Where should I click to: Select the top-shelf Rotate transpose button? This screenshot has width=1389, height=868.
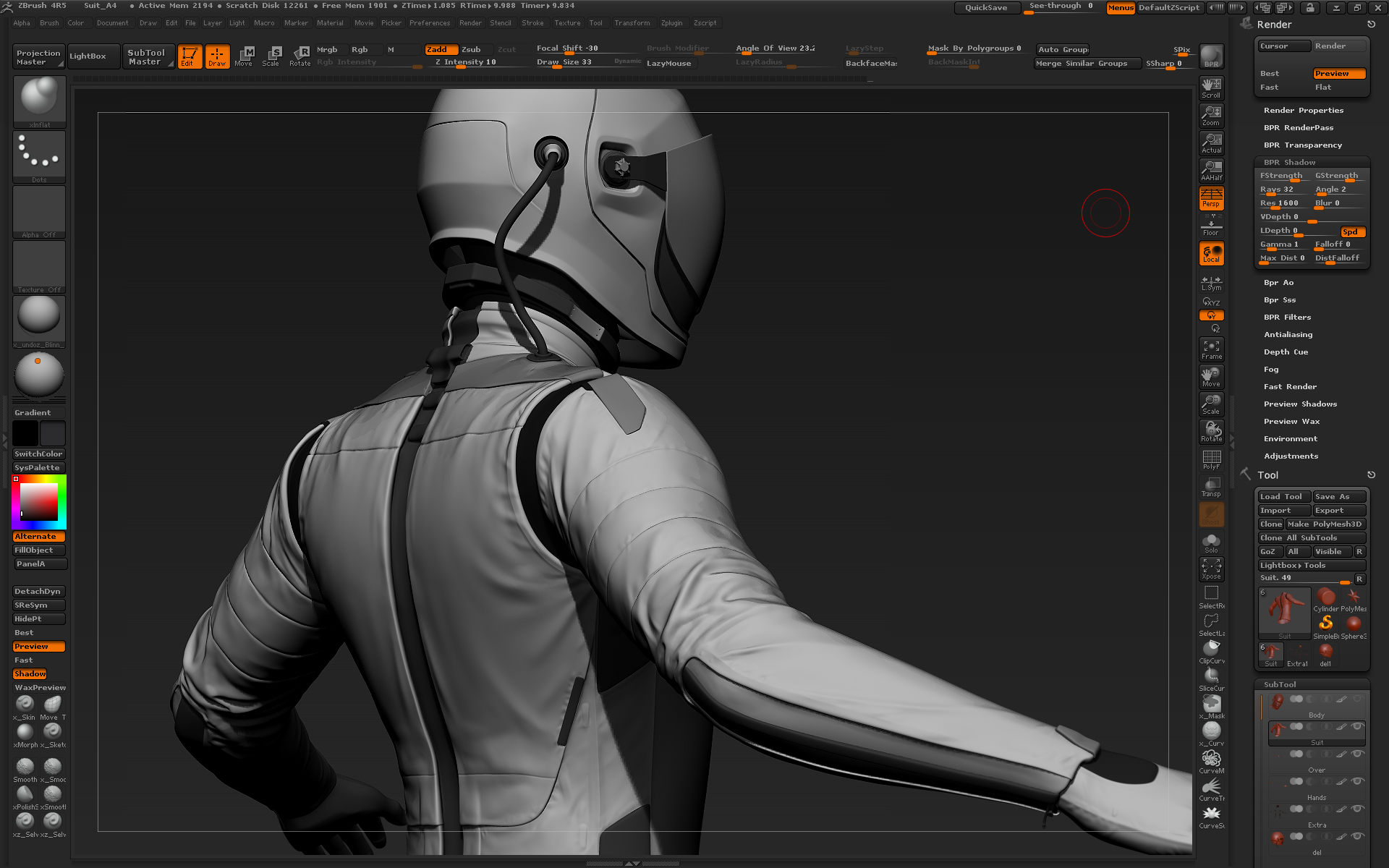click(x=300, y=56)
